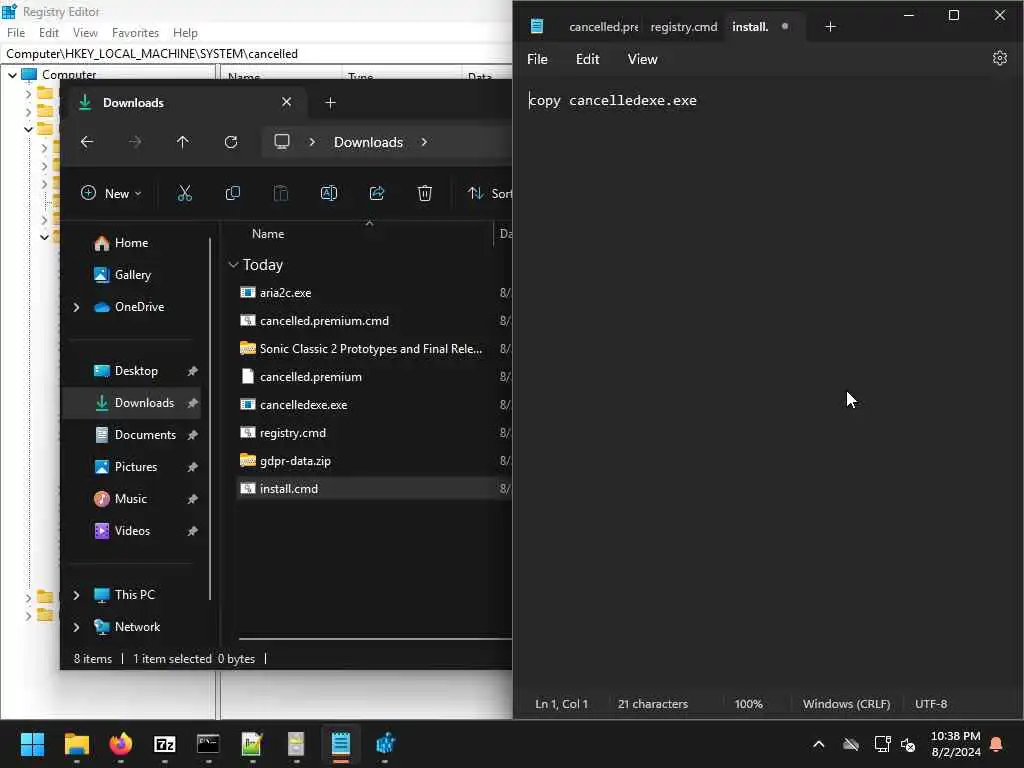Click Copy icon in Explorer toolbar

point(232,193)
